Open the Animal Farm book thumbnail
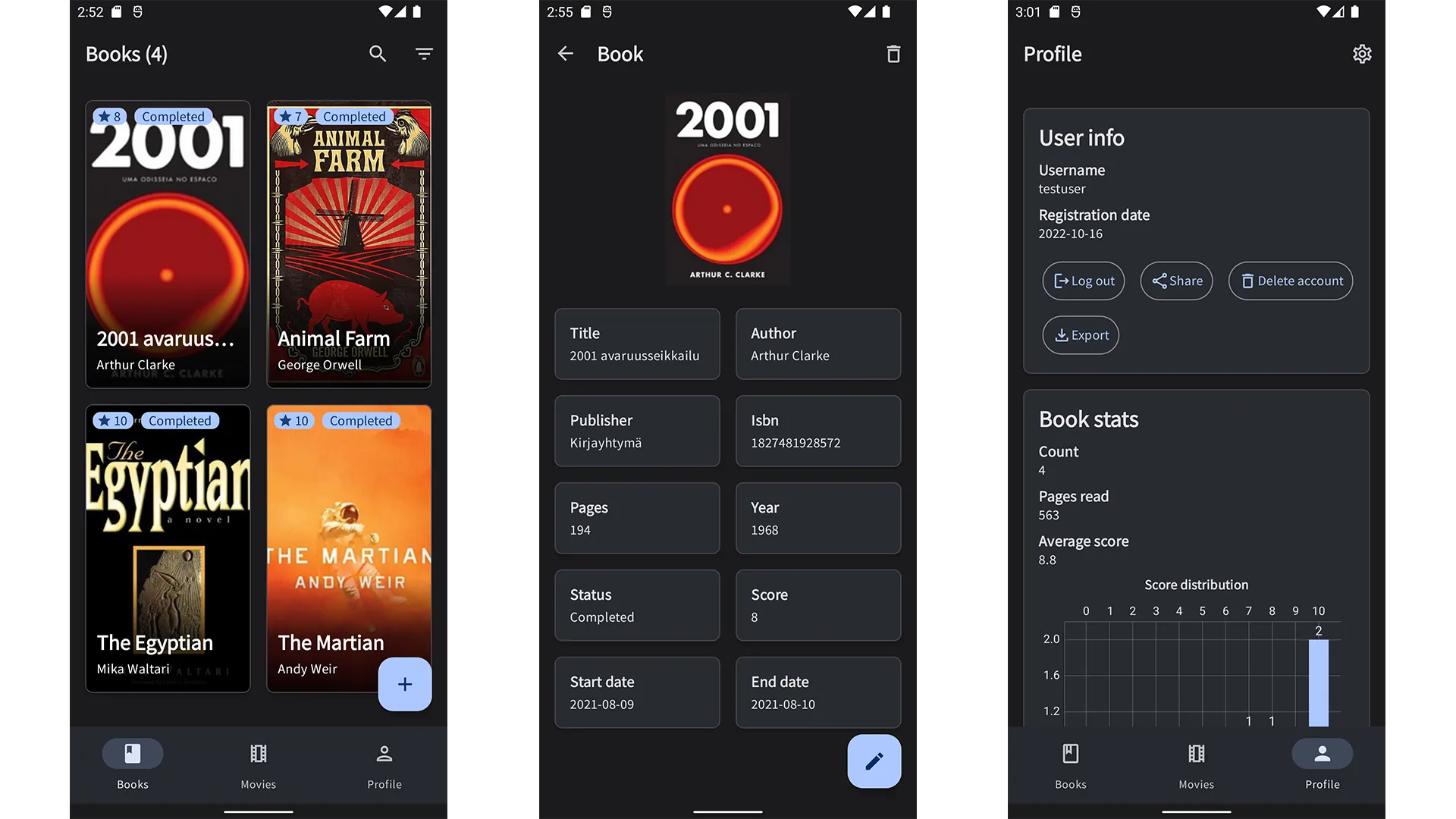 (349, 244)
